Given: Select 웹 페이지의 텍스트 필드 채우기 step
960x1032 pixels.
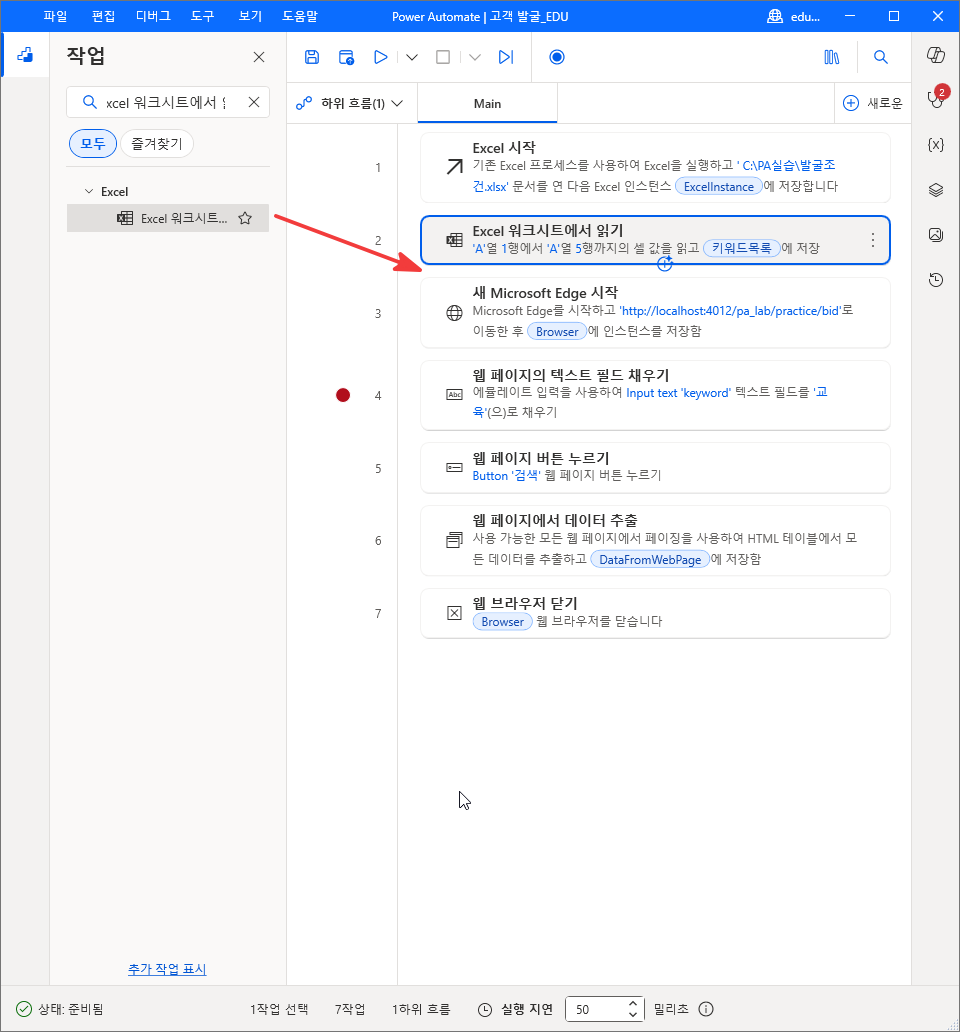Looking at the screenshot, I should coord(655,395).
